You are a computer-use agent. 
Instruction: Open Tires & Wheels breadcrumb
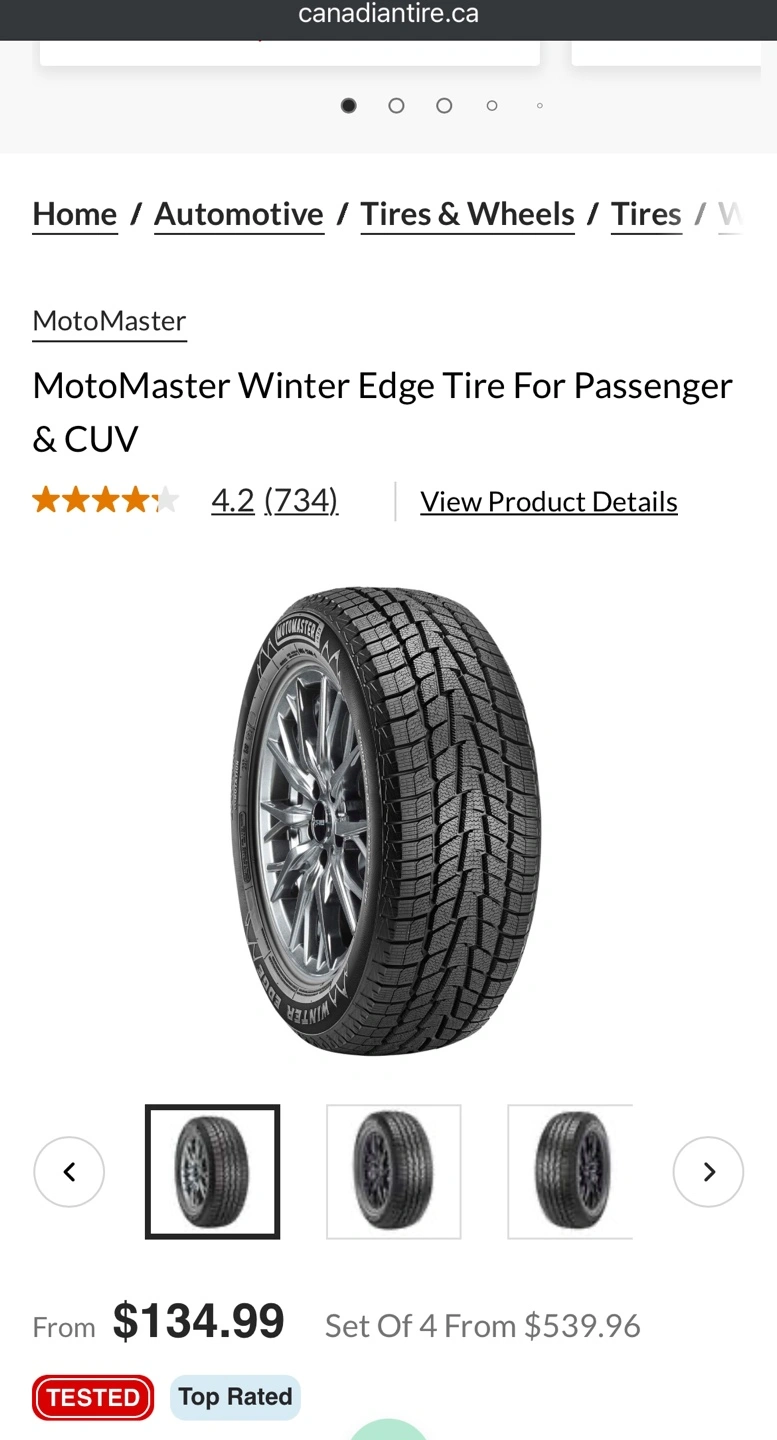pos(467,214)
